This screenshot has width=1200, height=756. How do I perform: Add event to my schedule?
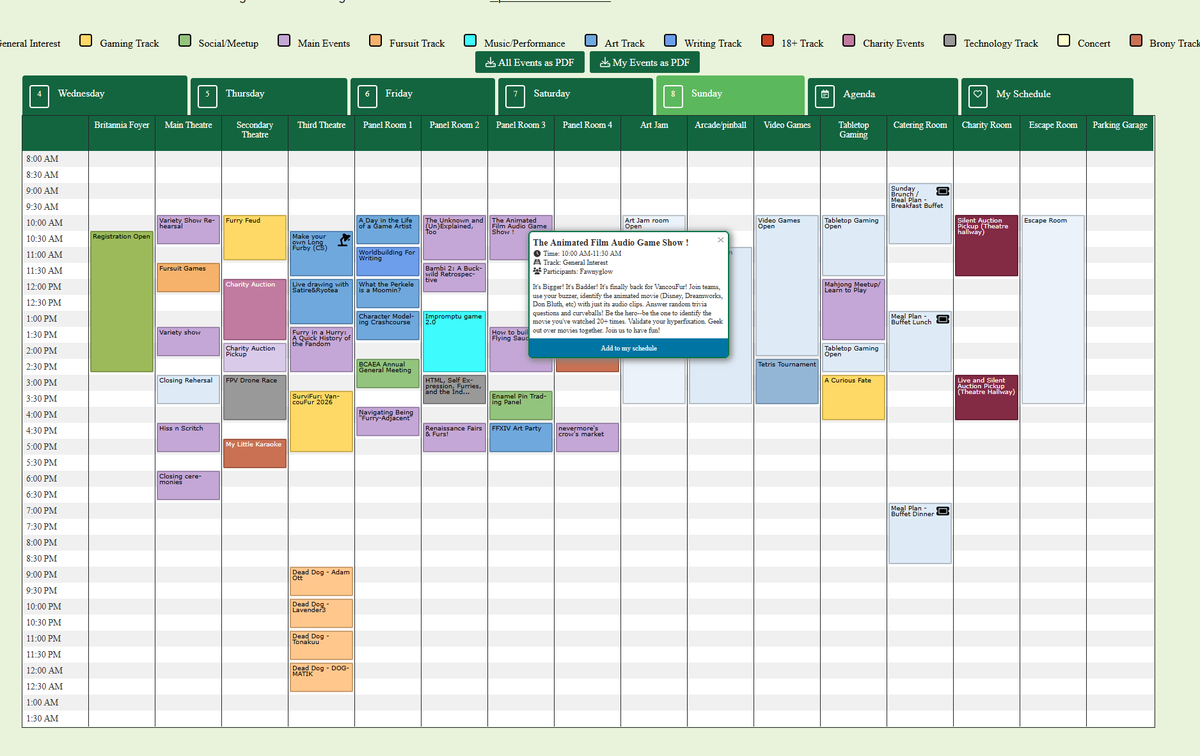click(628, 348)
